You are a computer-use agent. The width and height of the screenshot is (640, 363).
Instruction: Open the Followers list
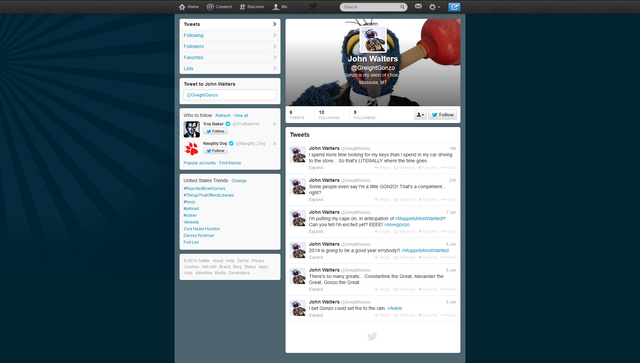pos(230,46)
